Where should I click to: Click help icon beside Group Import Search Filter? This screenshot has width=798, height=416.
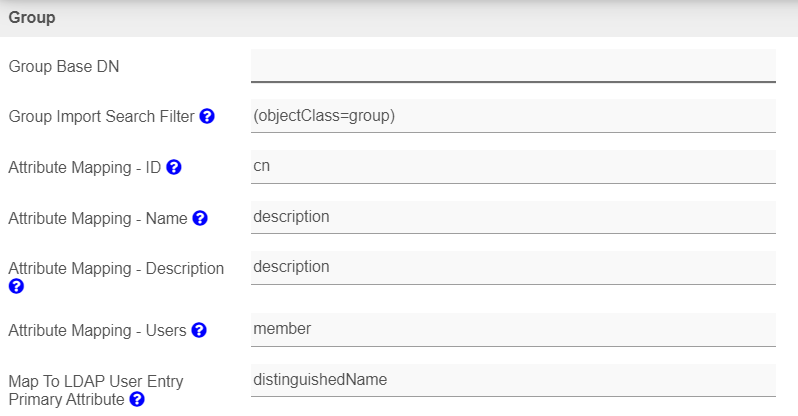point(207,116)
